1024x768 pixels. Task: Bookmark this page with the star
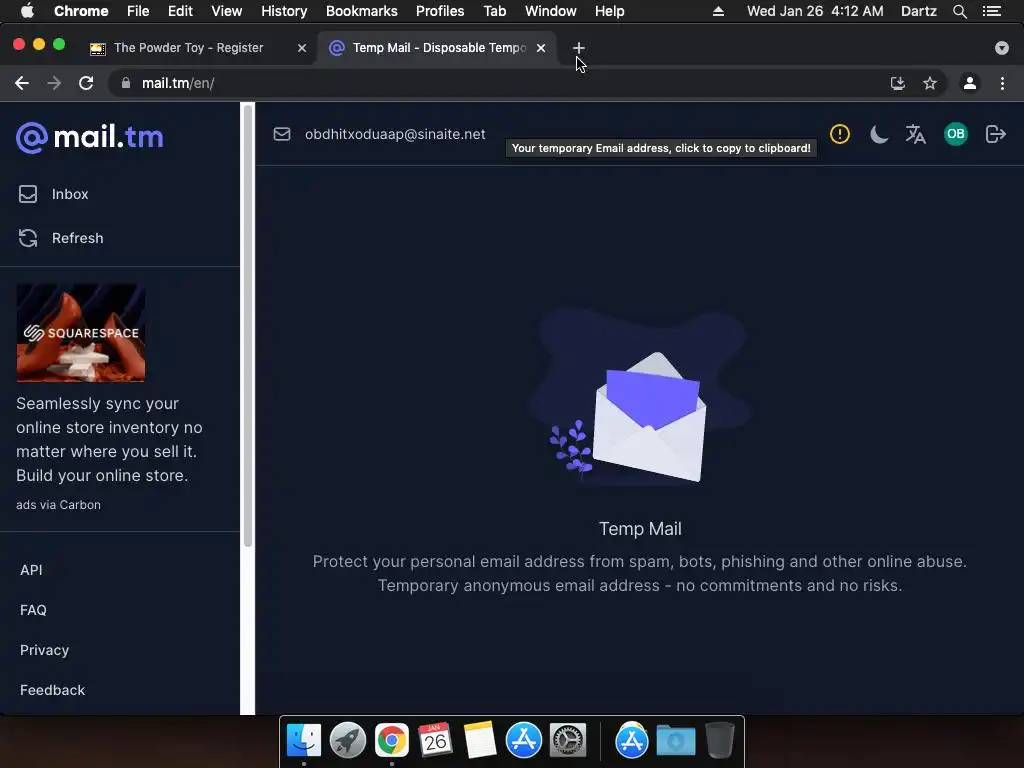pos(930,83)
